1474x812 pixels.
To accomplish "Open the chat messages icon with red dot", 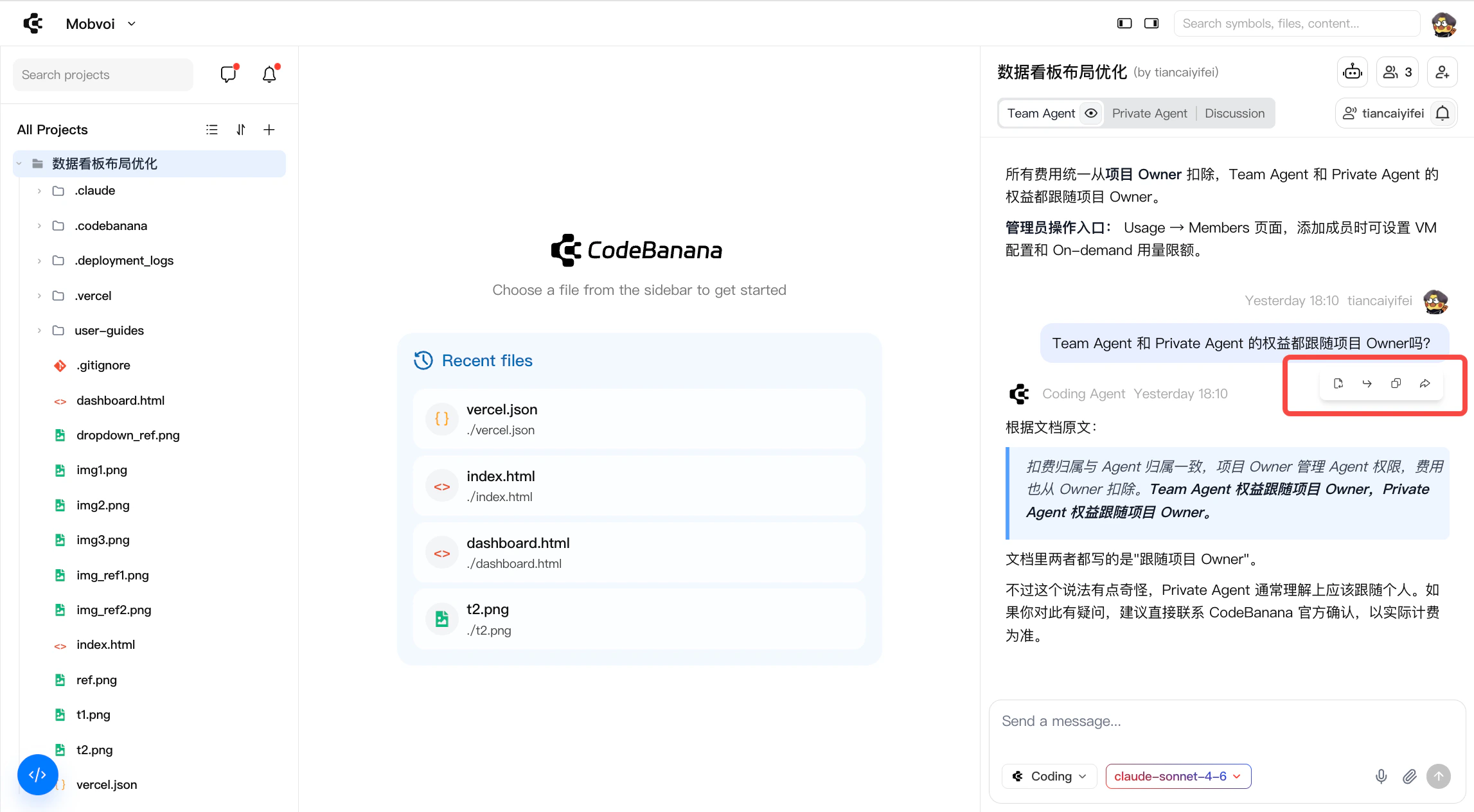I will 228,75.
